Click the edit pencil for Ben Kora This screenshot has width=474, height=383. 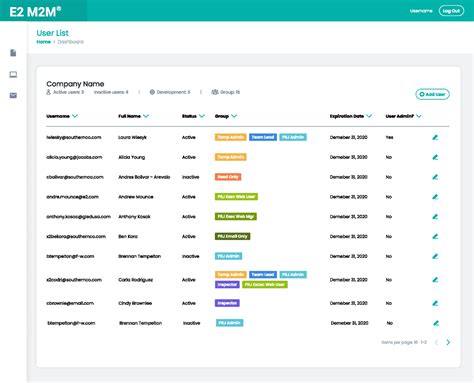pyautogui.click(x=435, y=236)
